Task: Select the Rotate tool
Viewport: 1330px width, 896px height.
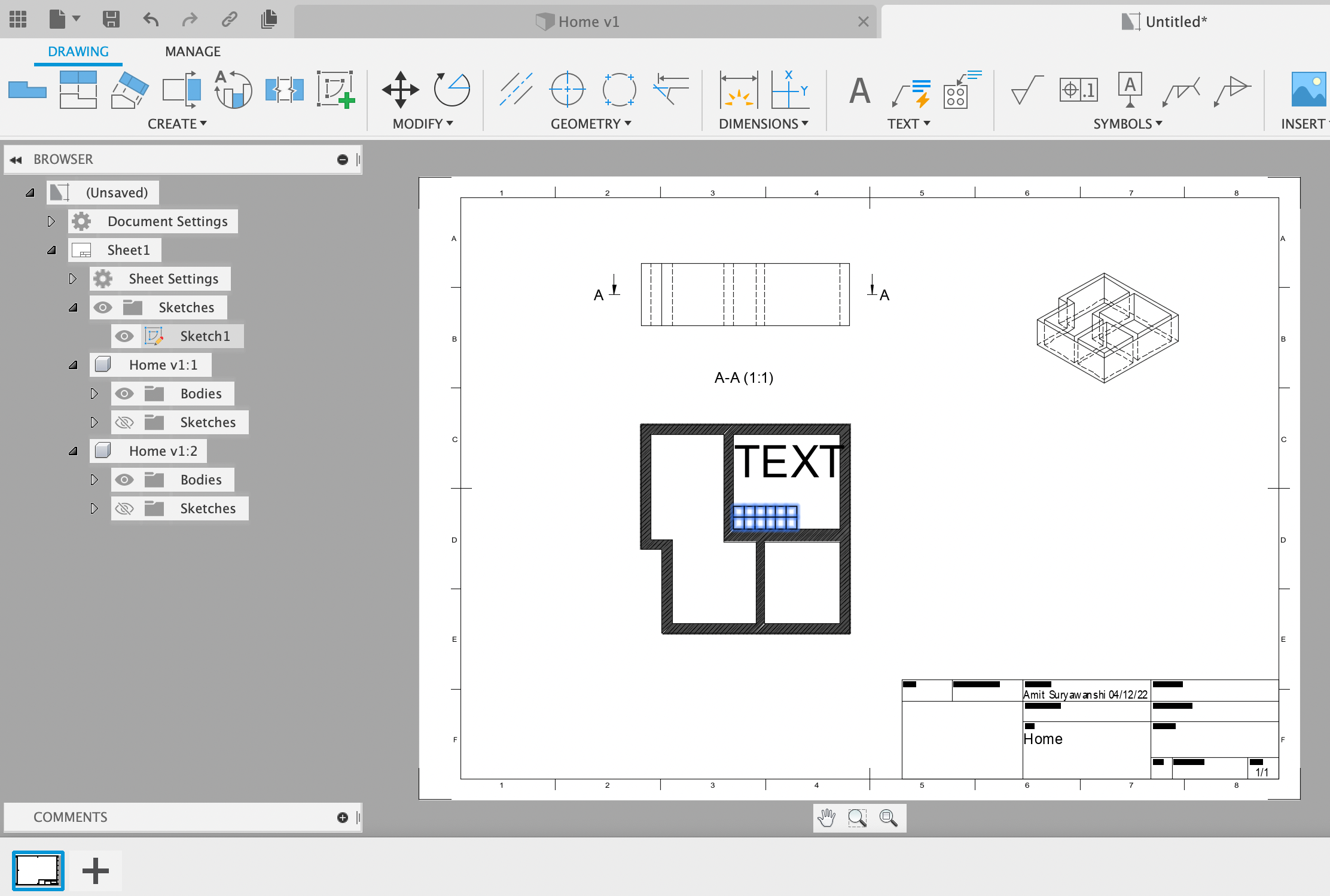Action: click(452, 90)
